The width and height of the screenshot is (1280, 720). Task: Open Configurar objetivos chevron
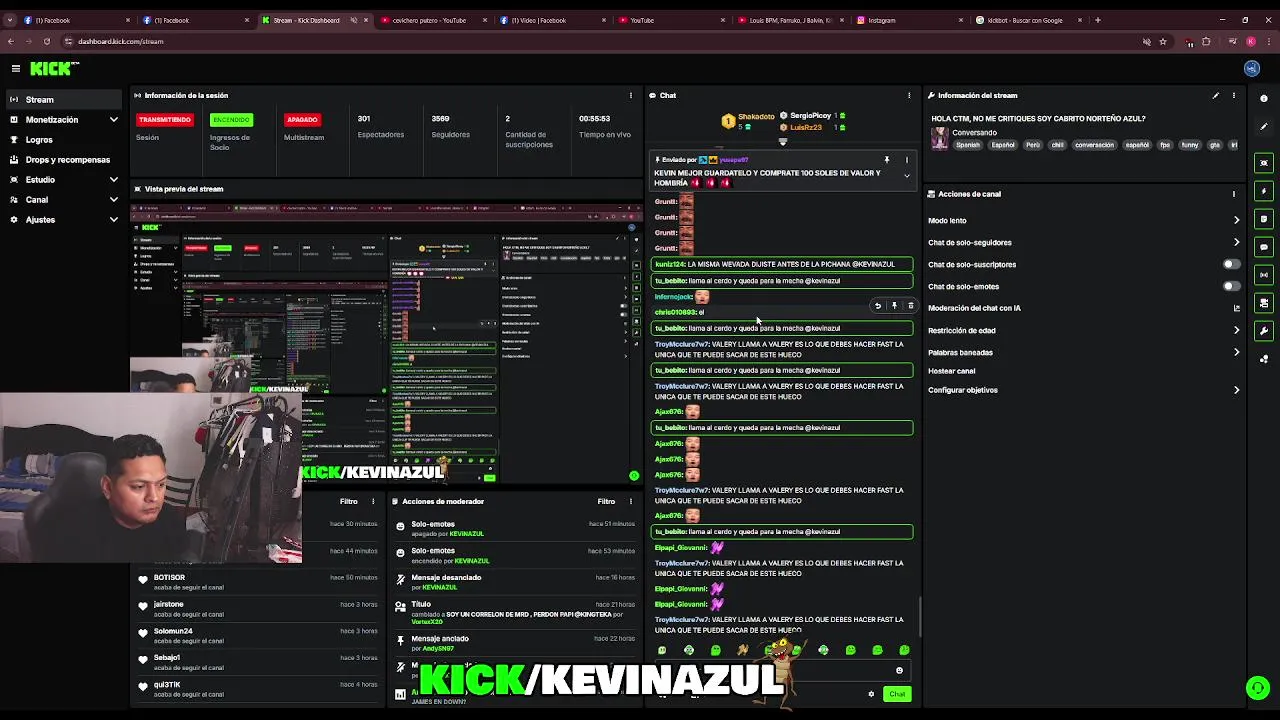click(1236, 390)
